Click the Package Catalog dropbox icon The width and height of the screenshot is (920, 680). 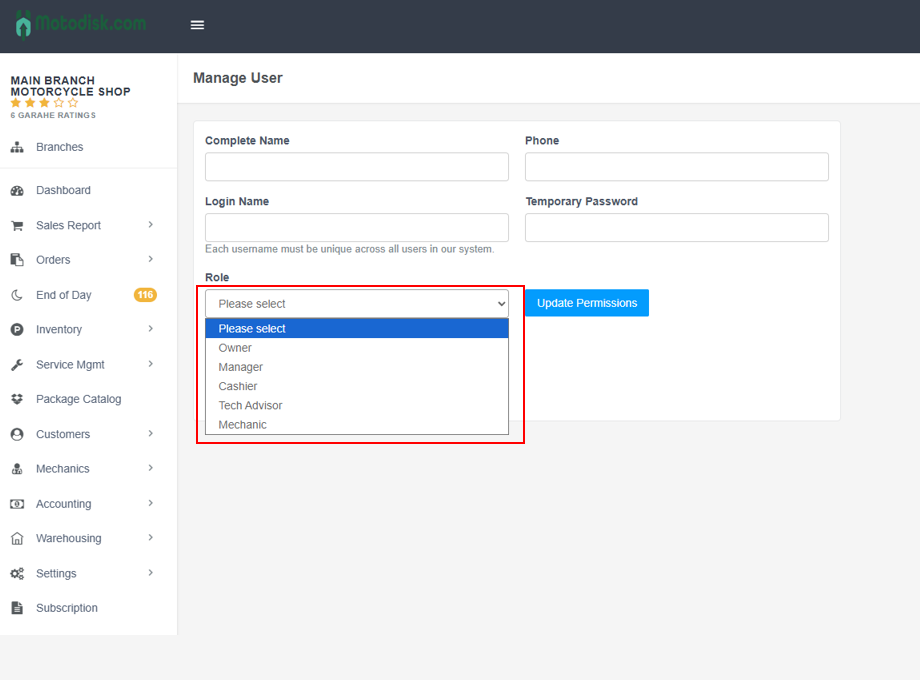pyautogui.click(x=17, y=399)
